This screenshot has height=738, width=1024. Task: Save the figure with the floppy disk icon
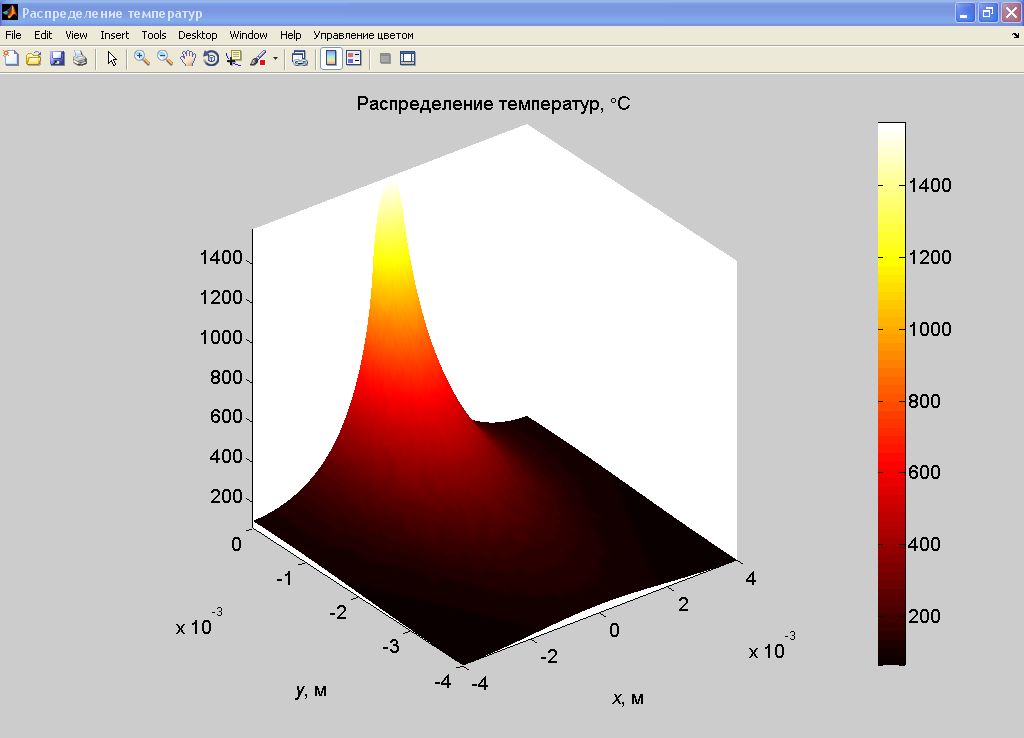point(56,59)
